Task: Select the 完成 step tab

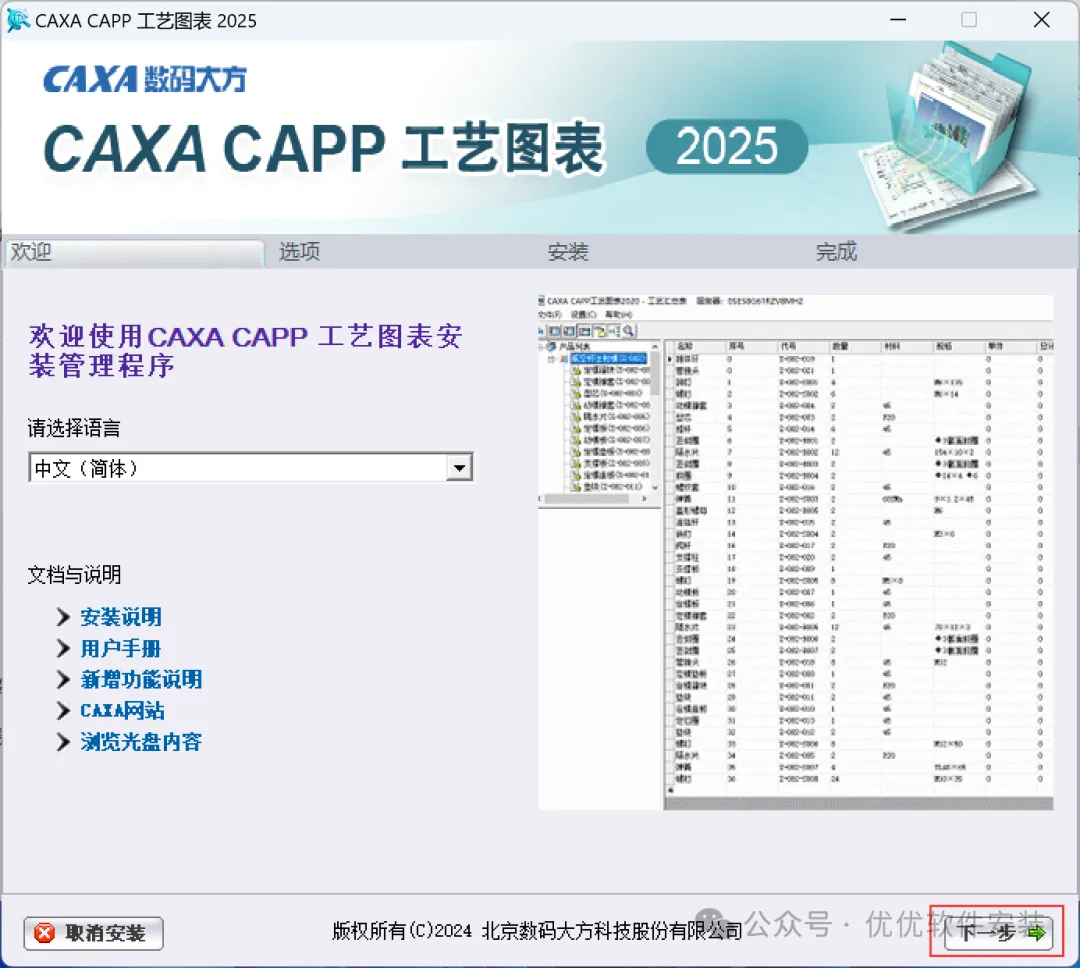Action: coord(837,251)
